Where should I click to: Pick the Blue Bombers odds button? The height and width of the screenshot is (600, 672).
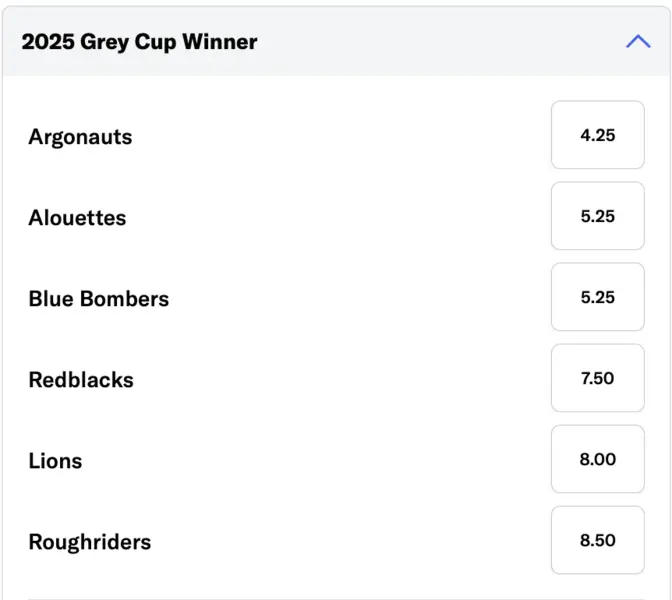(597, 297)
